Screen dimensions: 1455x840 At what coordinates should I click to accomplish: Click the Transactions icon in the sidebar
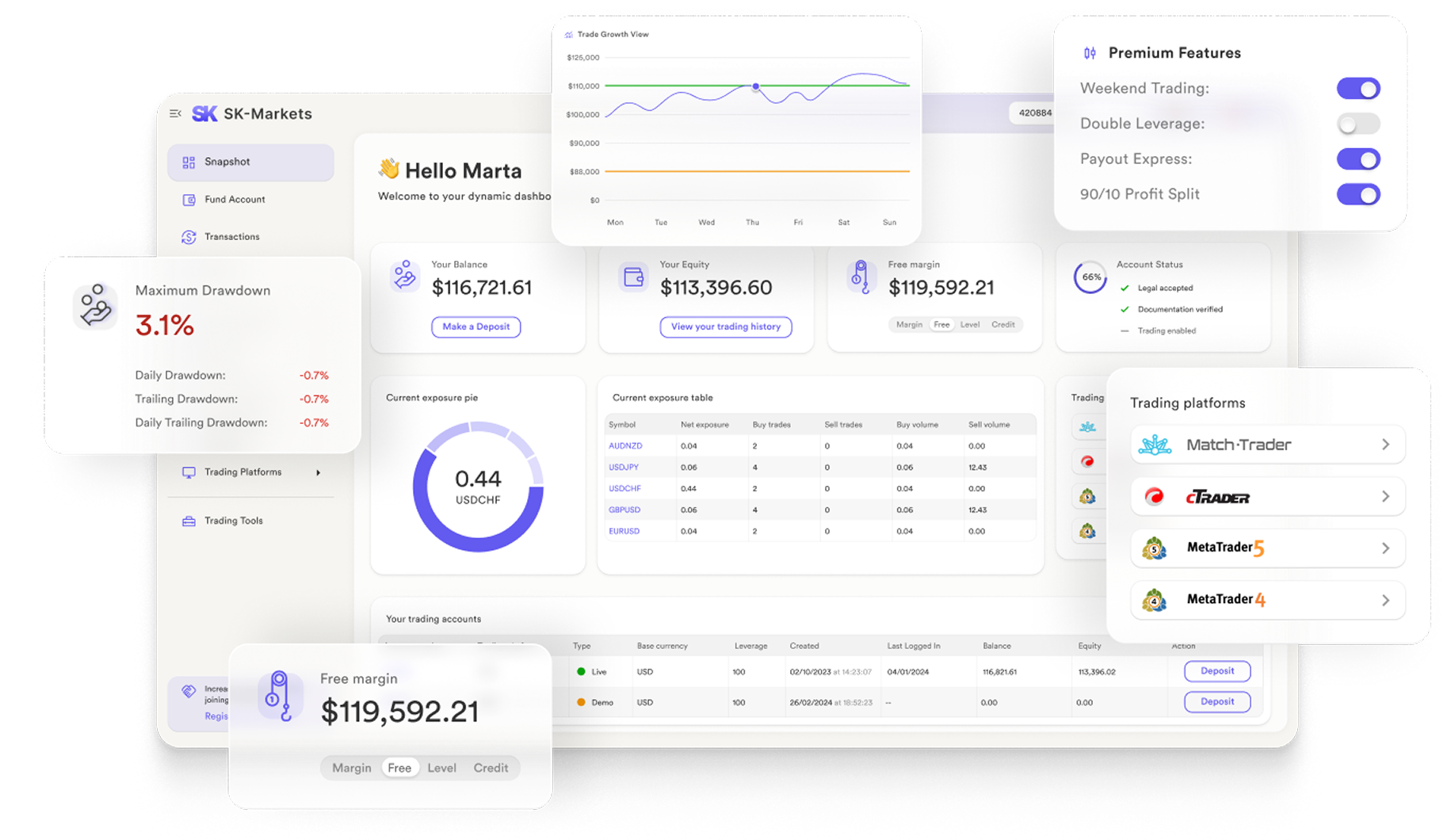[189, 237]
